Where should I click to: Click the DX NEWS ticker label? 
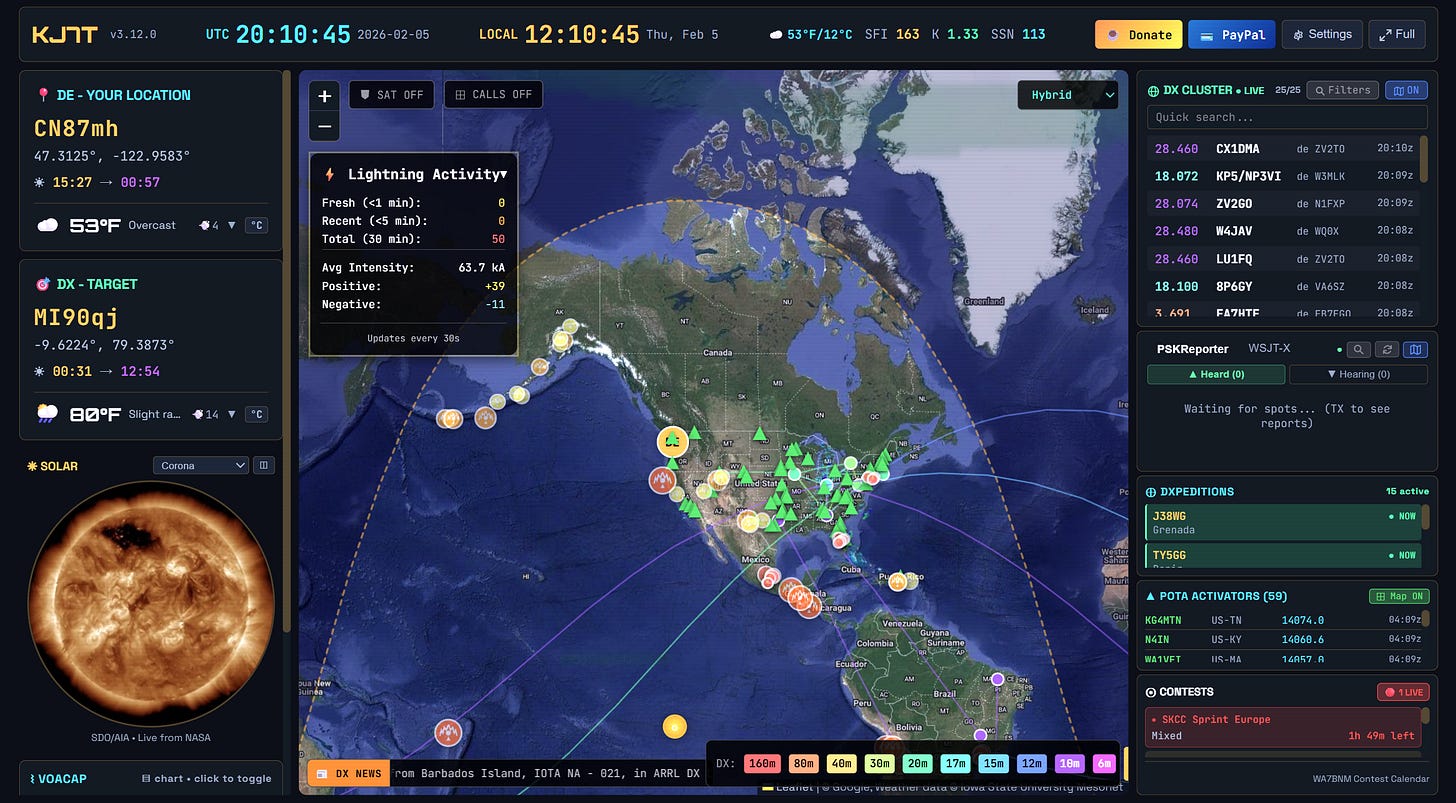pos(348,773)
